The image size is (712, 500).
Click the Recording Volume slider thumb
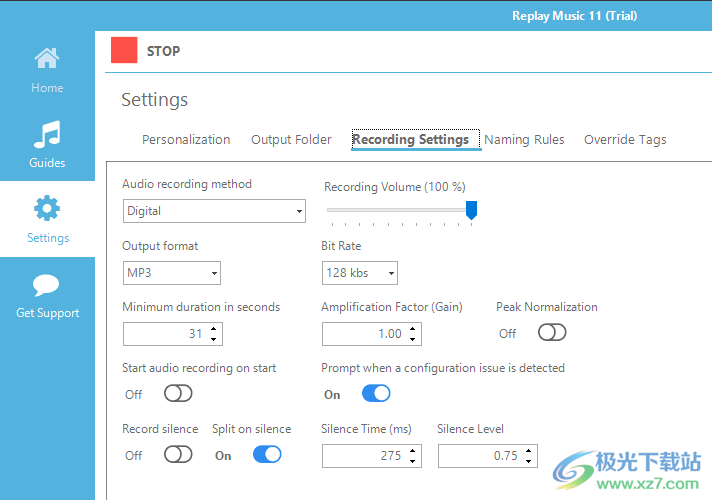pos(471,210)
